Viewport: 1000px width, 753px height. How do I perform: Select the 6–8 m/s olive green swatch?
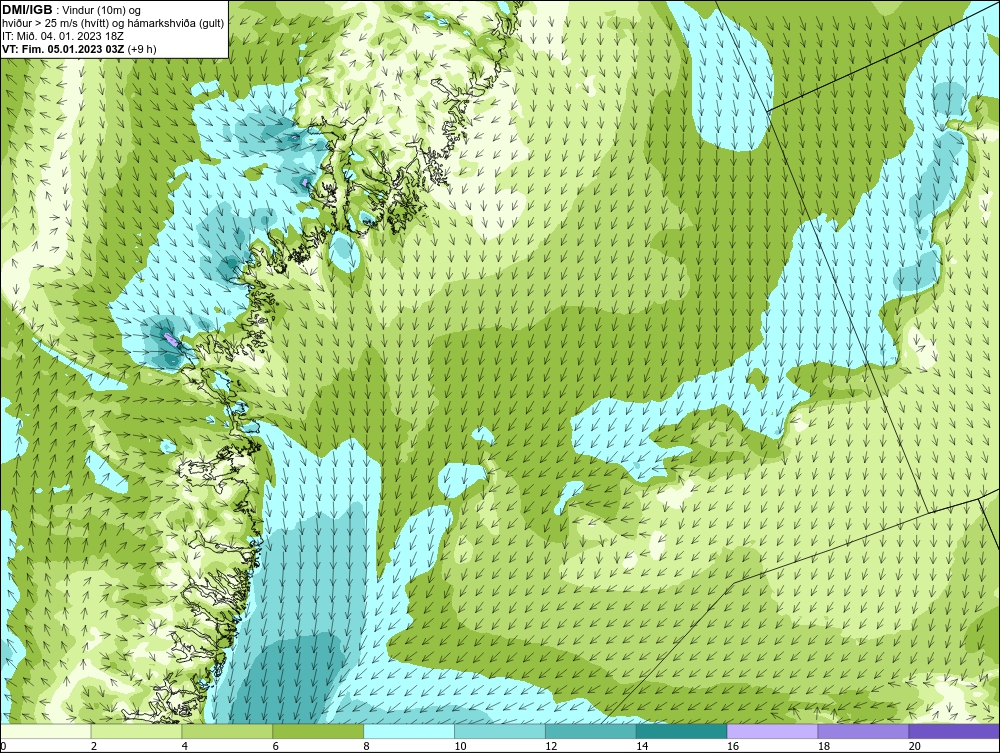(318, 731)
